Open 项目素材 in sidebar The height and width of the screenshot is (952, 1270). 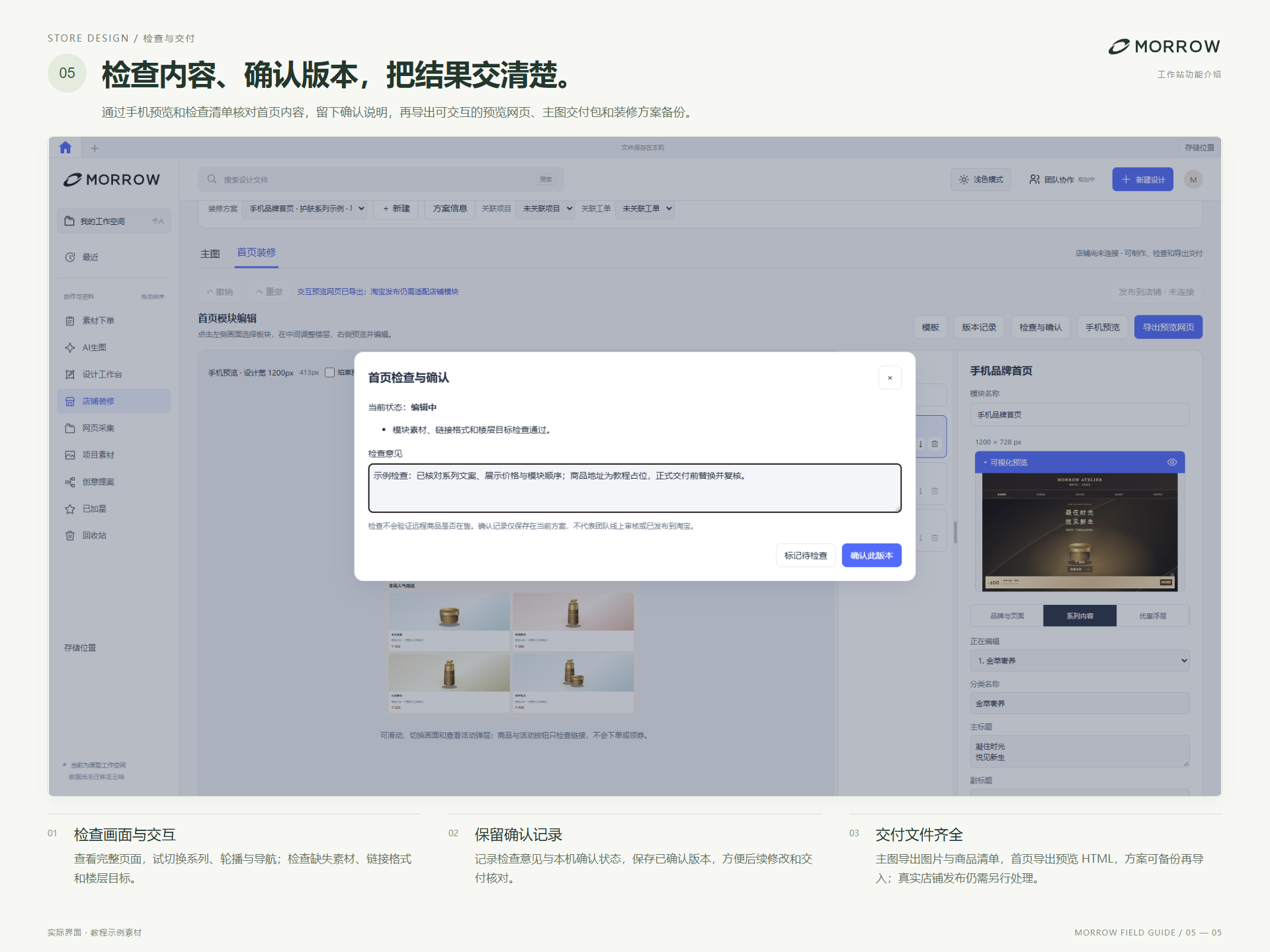tap(114, 455)
